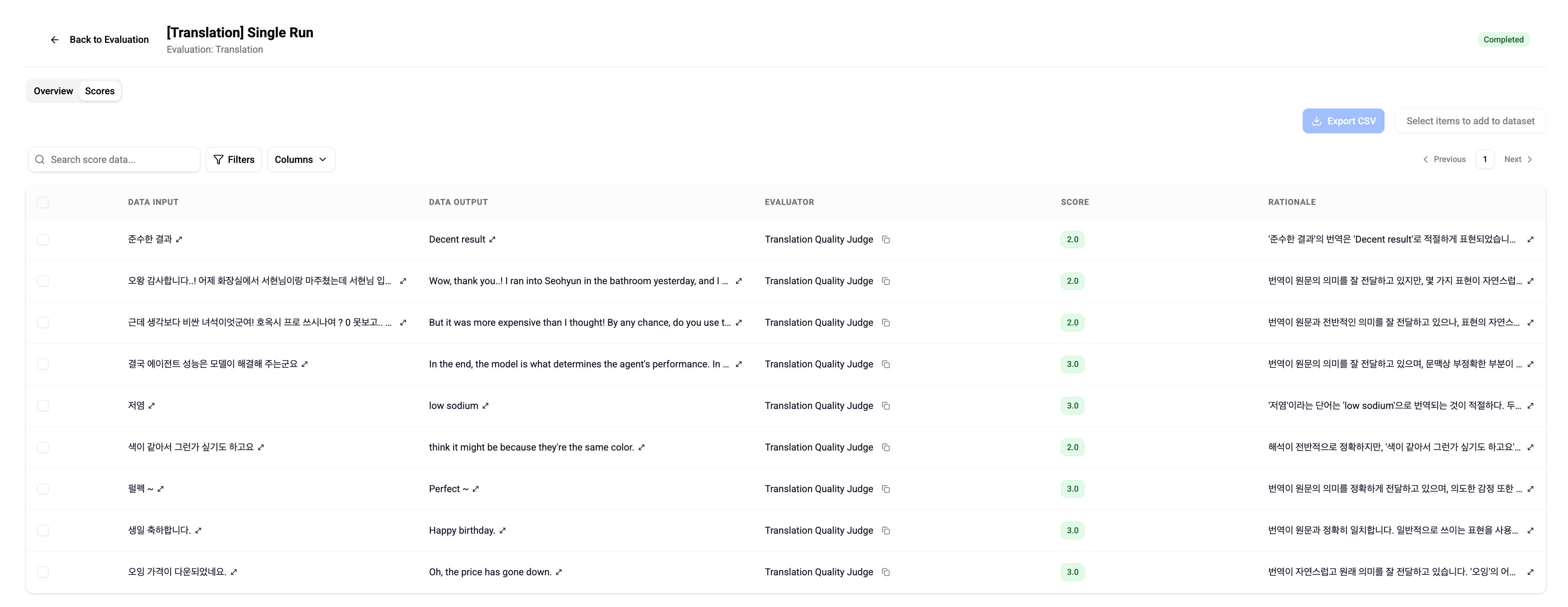The height and width of the screenshot is (607, 1568).
Task: Click the Rationale column header
Action: 1292,202
